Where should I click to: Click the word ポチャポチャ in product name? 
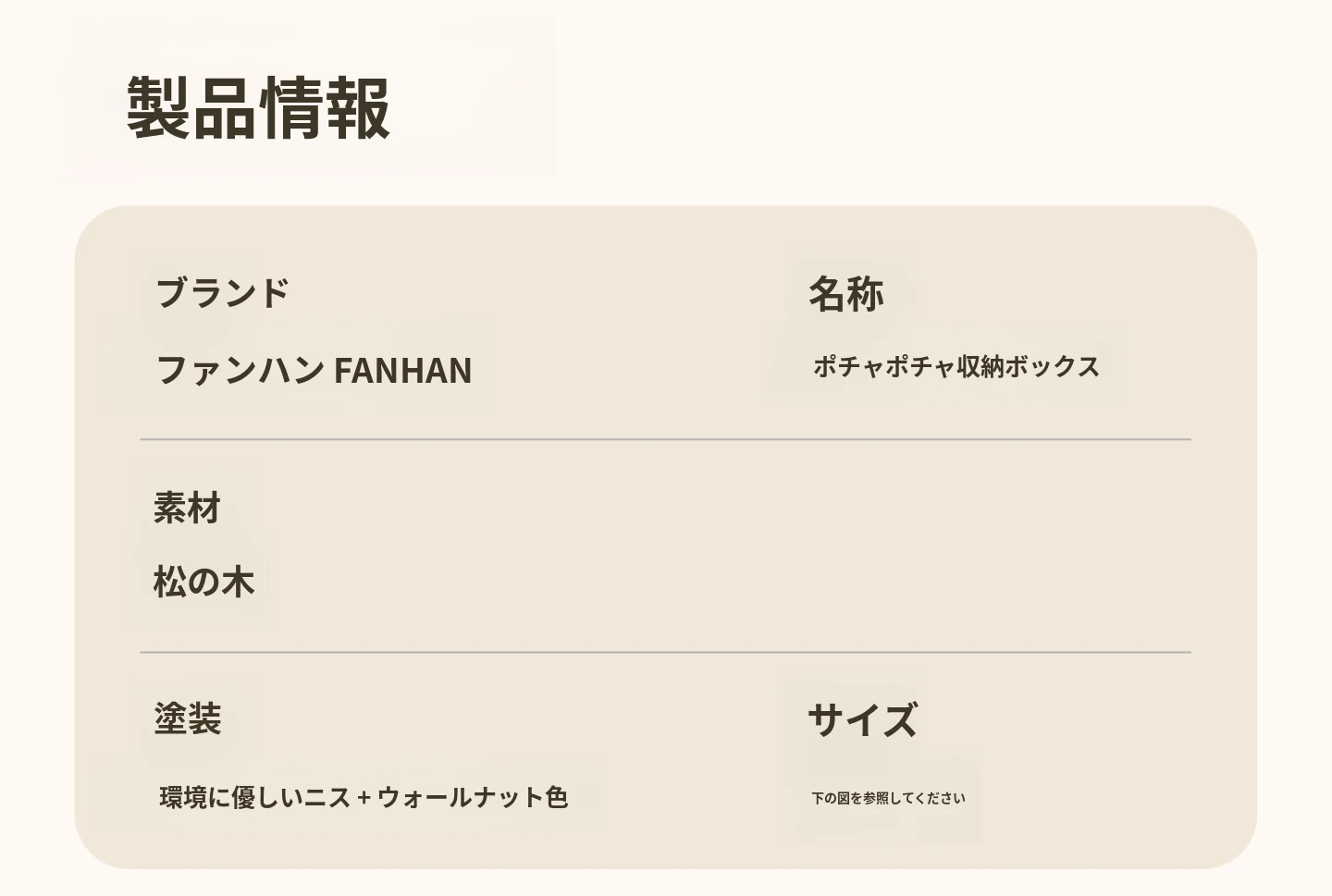[883, 366]
